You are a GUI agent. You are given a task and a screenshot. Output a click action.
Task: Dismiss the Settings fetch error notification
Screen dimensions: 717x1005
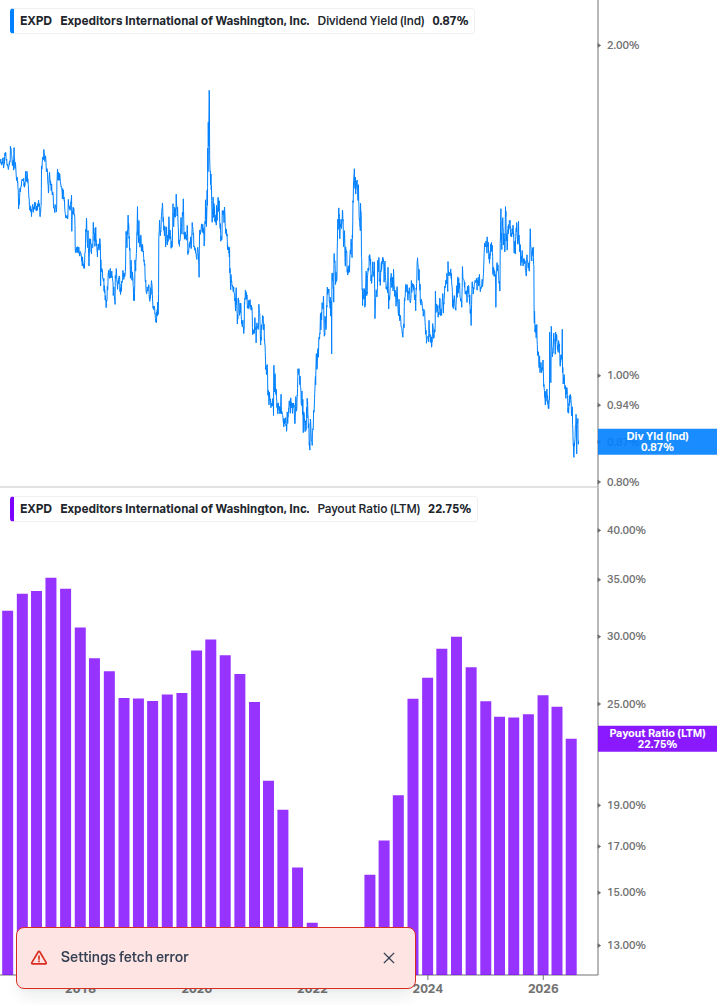point(388,958)
